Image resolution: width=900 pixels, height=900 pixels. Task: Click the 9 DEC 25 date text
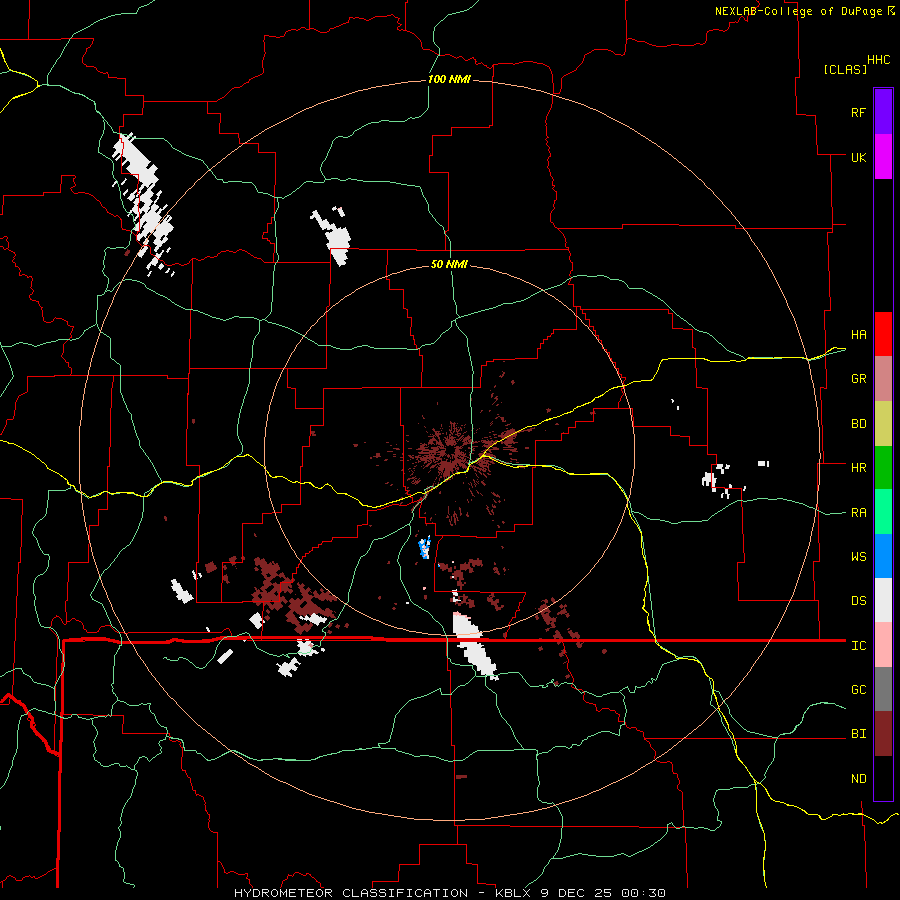click(x=576, y=893)
